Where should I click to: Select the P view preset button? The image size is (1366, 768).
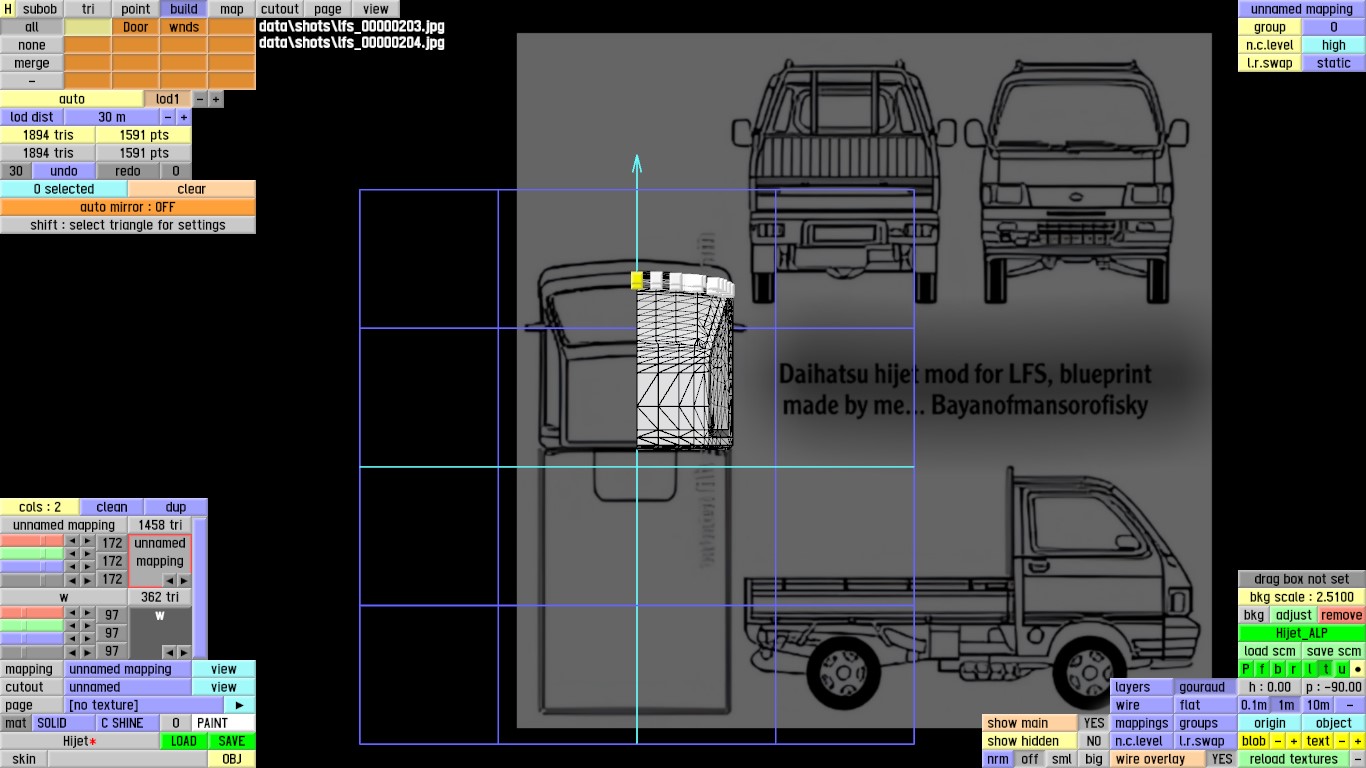1246,669
